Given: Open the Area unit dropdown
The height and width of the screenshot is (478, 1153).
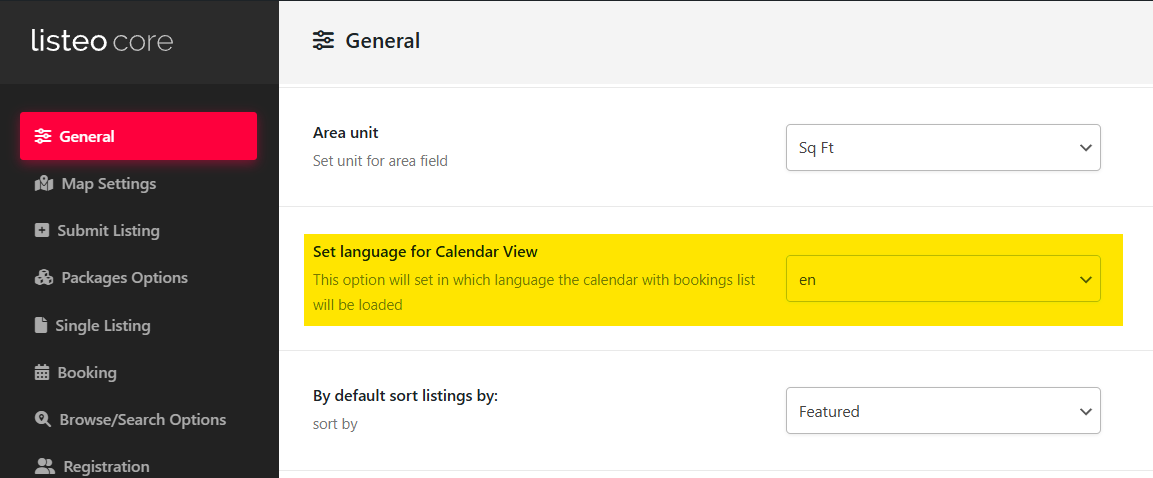Looking at the screenshot, I should click(x=943, y=148).
